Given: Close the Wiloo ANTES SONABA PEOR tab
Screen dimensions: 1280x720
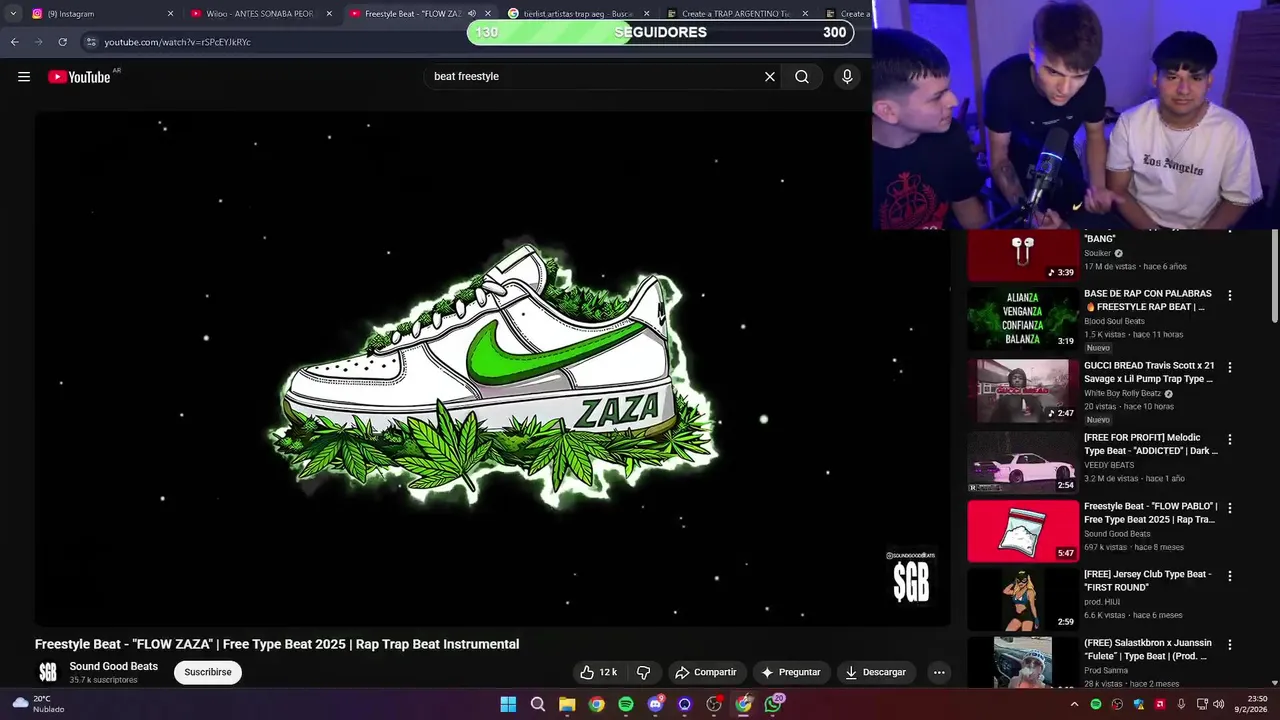Looking at the screenshot, I should coord(329,14).
